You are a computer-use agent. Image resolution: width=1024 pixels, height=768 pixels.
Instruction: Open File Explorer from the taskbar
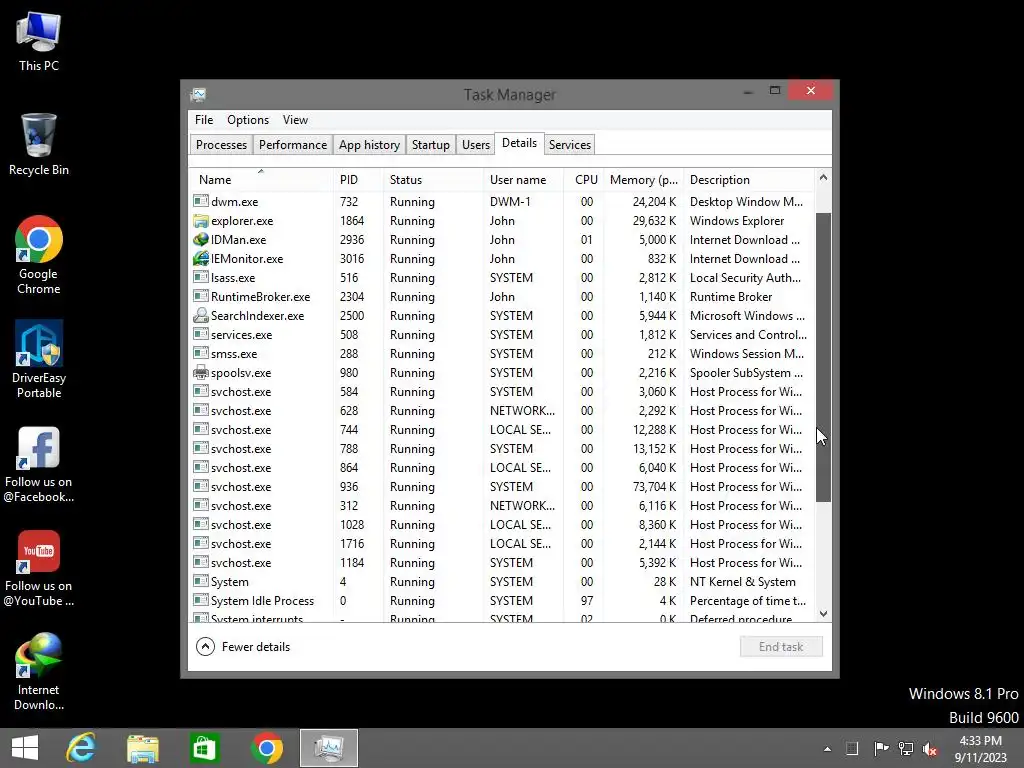(142, 748)
